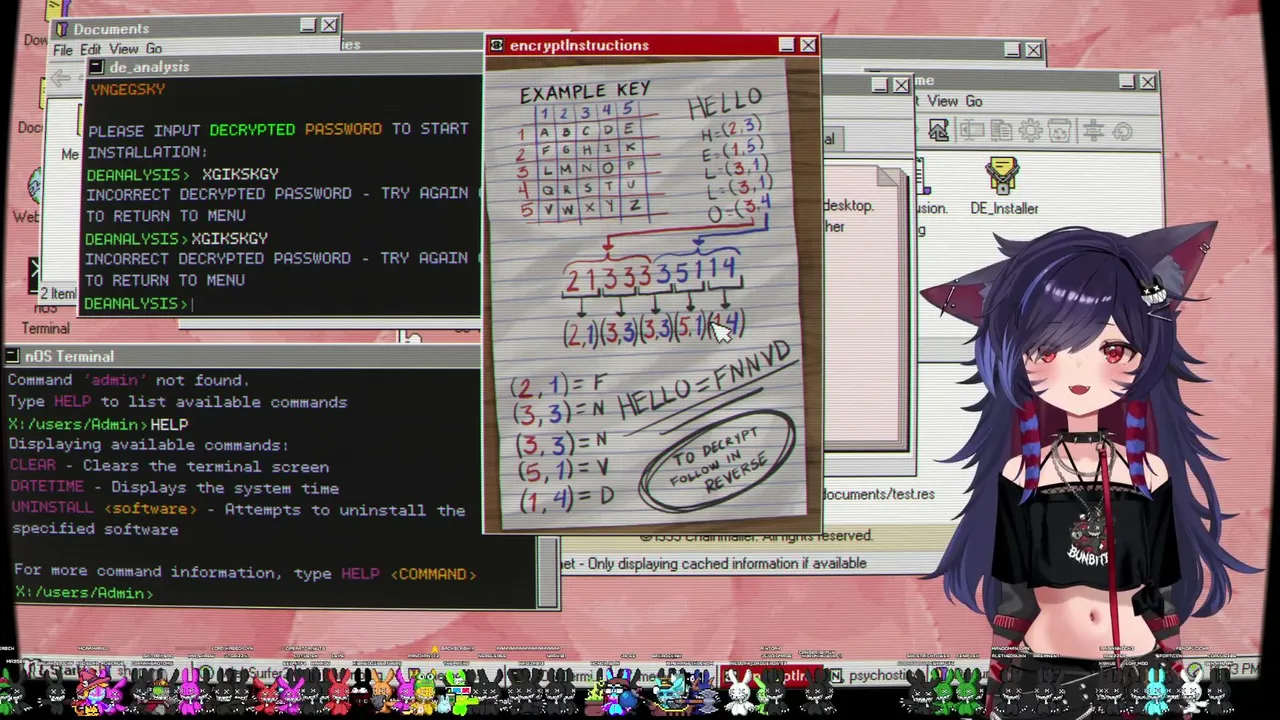The height and width of the screenshot is (720, 1280).
Task: Click back arrow in Documents window toolbar
Action: [x=61, y=78]
